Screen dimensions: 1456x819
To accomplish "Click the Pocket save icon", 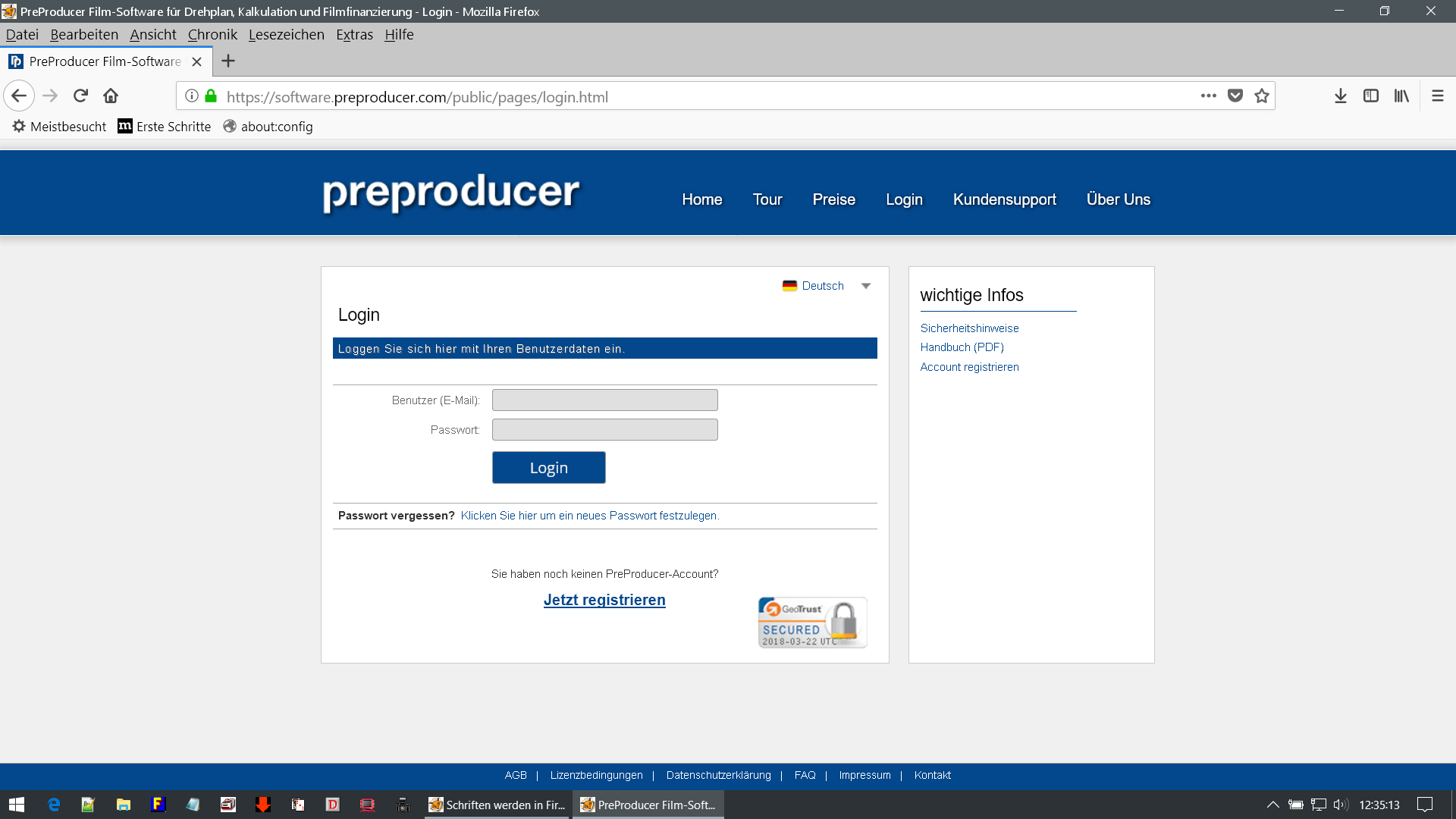I will [x=1235, y=96].
